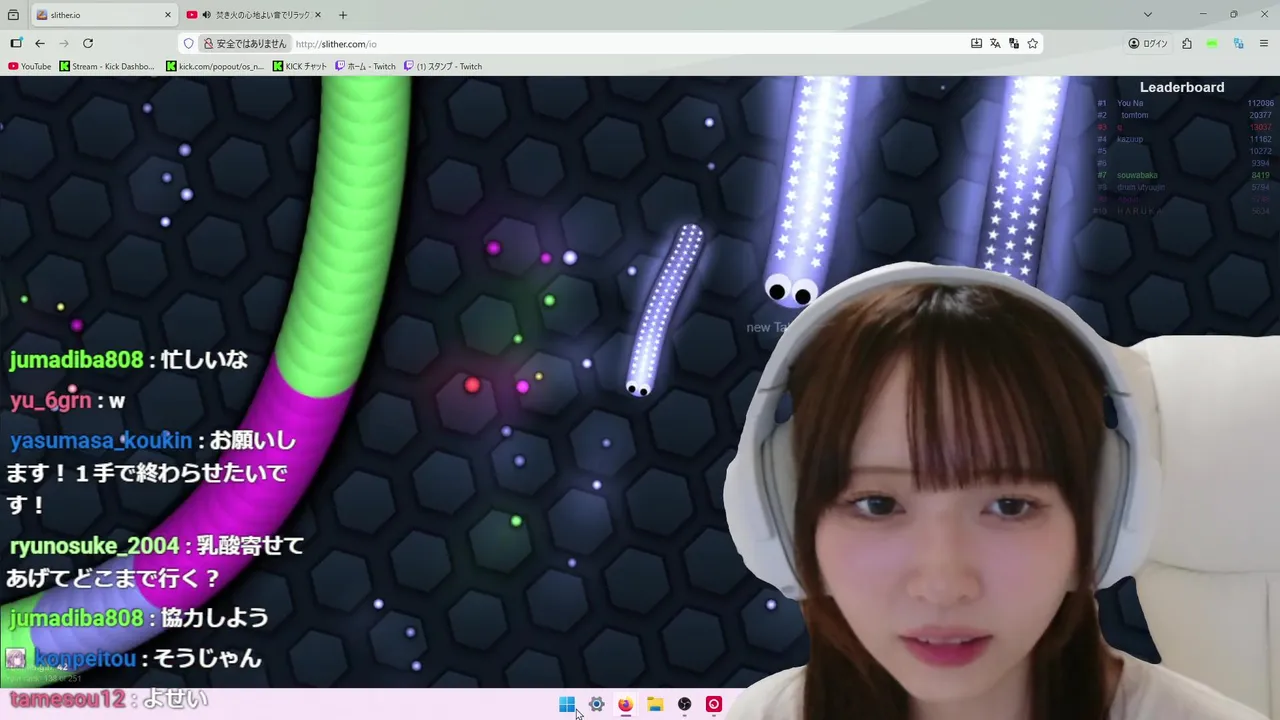Viewport: 1280px width, 720px height.
Task: Open the YouTube bookmark
Action: click(x=29, y=66)
